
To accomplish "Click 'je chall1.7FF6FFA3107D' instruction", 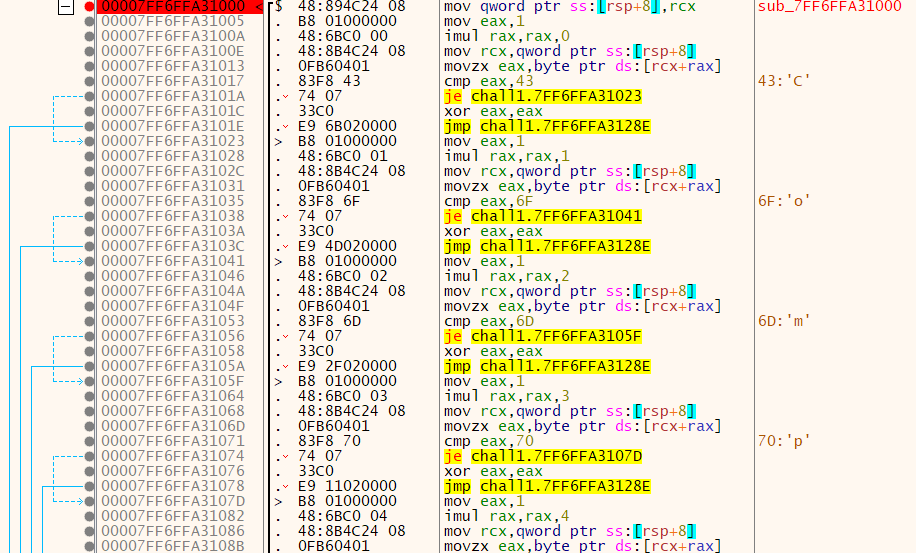I will pyautogui.click(x=543, y=456).
